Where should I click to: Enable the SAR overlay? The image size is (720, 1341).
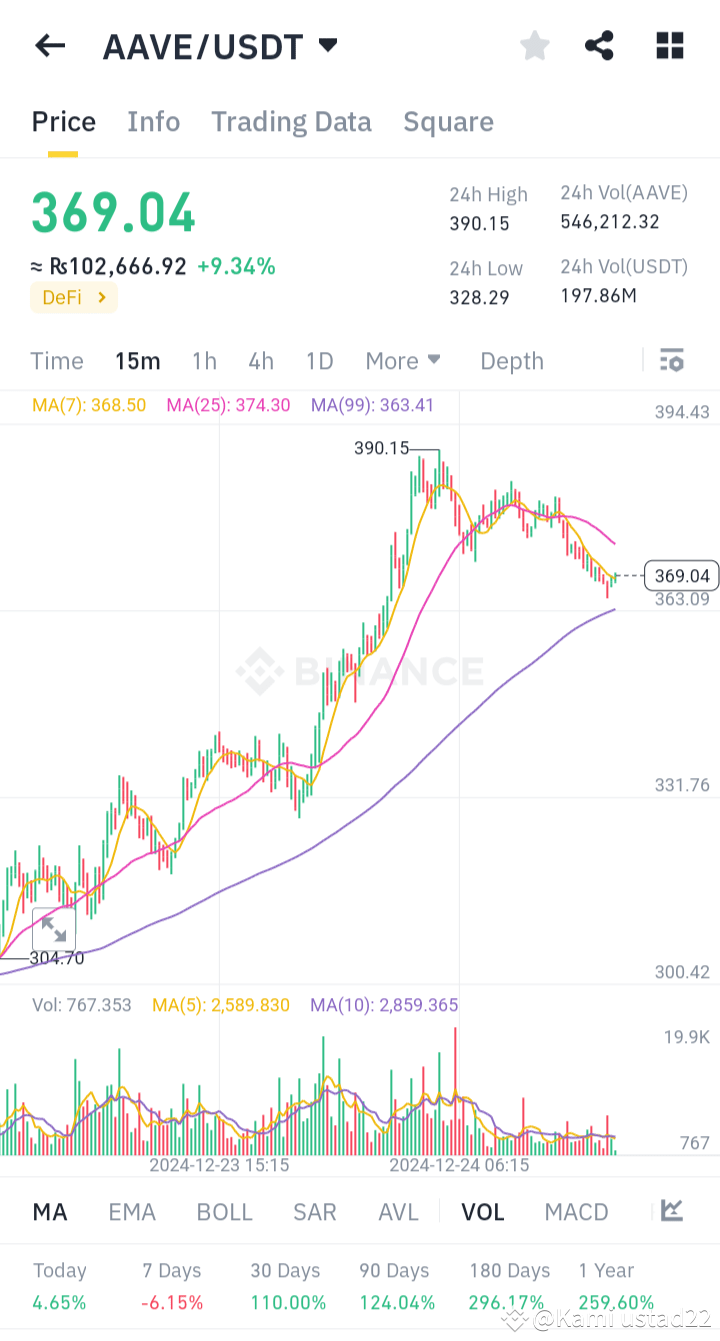(314, 1211)
